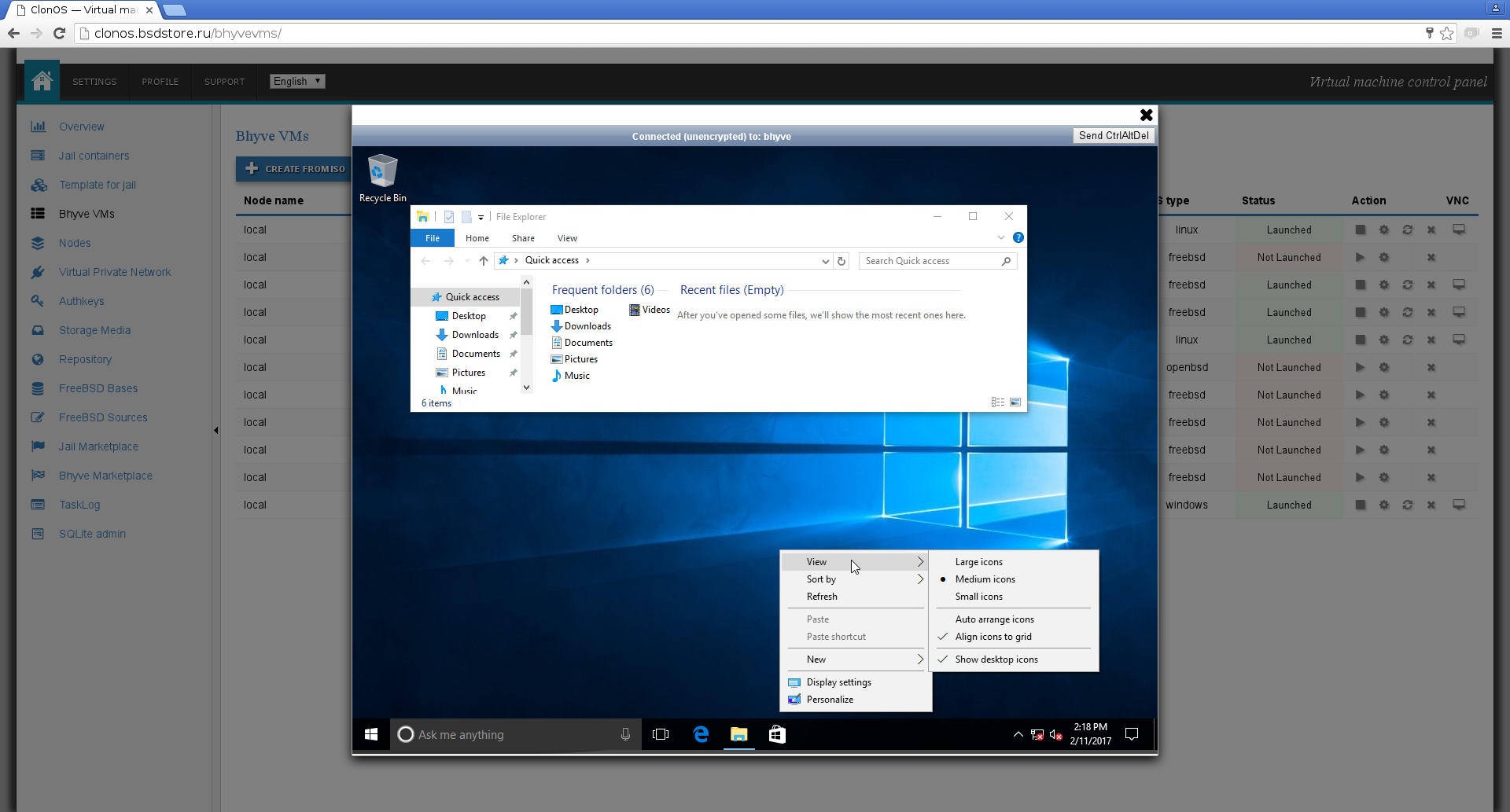This screenshot has width=1510, height=812.
Task: Enable Auto arrange icons
Action: pyautogui.click(x=1014, y=619)
